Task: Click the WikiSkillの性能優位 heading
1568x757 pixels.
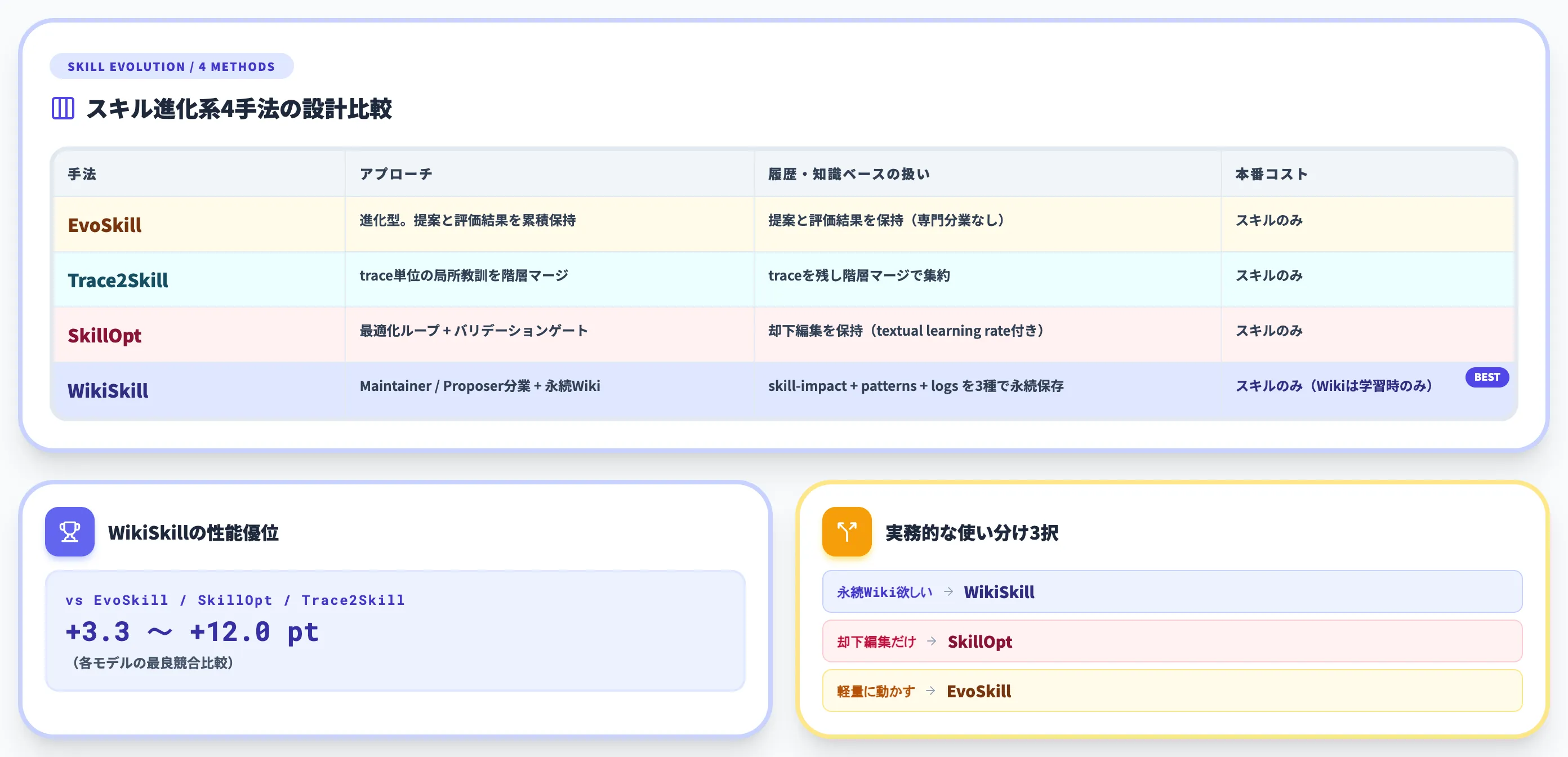Action: pyautogui.click(x=194, y=532)
